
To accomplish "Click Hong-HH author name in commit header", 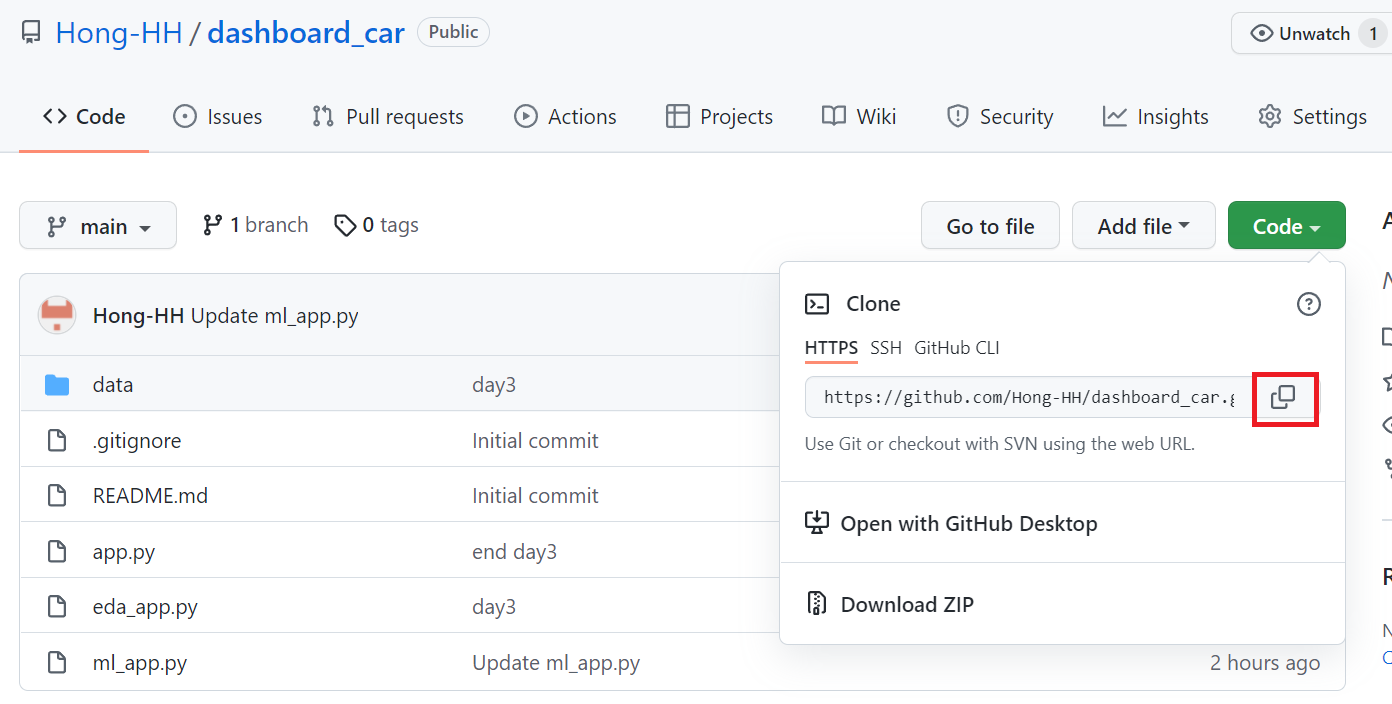I will point(138,316).
